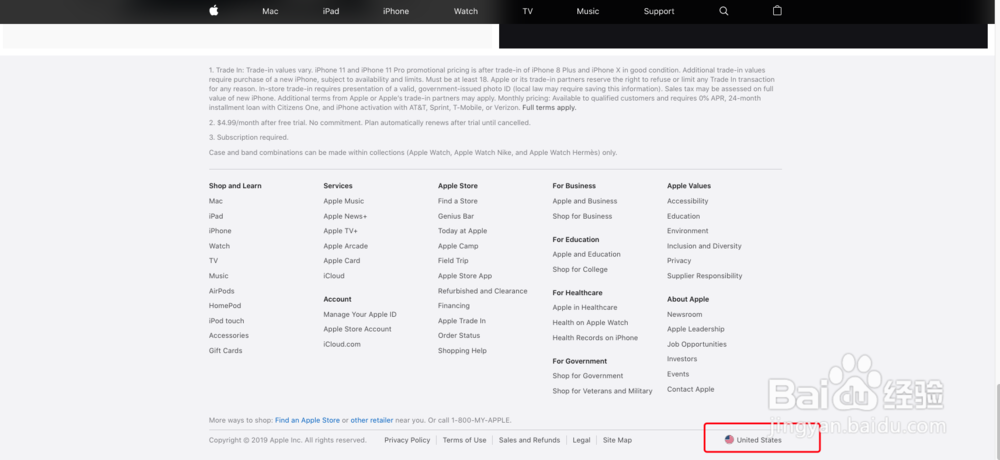Open Apple and Education link

(587, 255)
